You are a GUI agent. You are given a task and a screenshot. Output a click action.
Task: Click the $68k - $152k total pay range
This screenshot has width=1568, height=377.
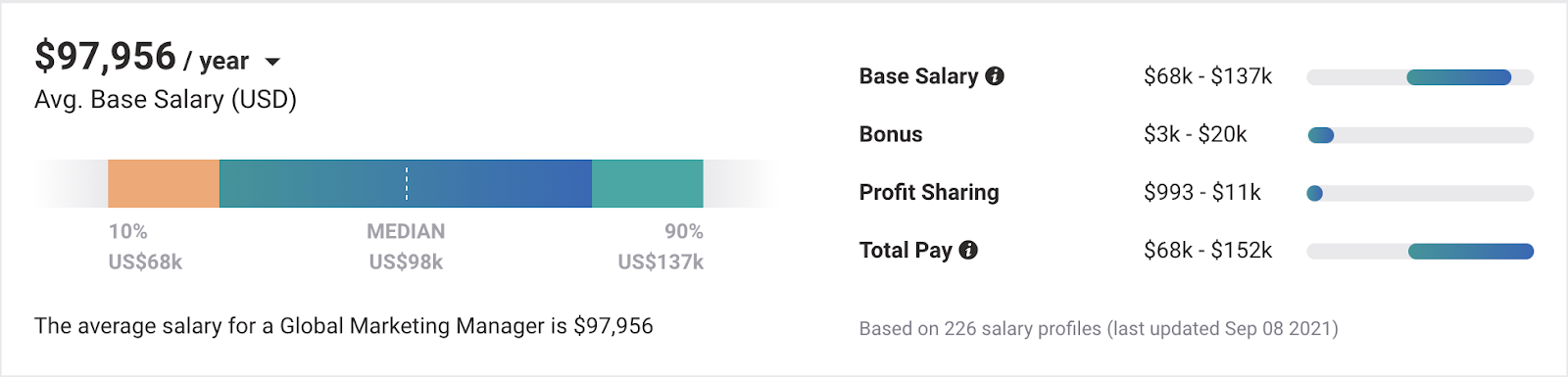point(1207,250)
